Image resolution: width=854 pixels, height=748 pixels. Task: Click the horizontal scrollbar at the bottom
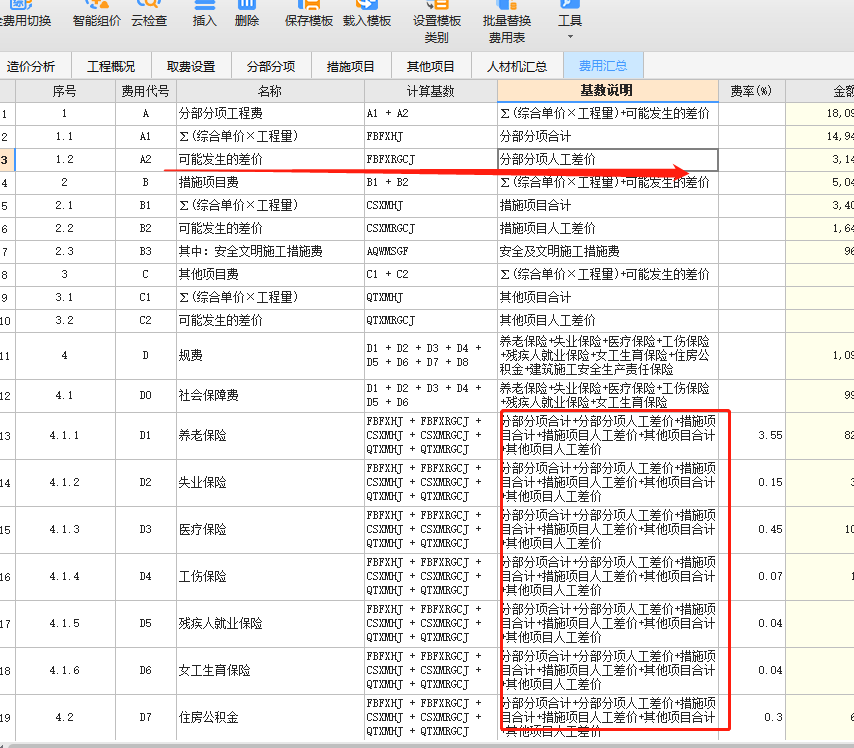[x=430, y=745]
